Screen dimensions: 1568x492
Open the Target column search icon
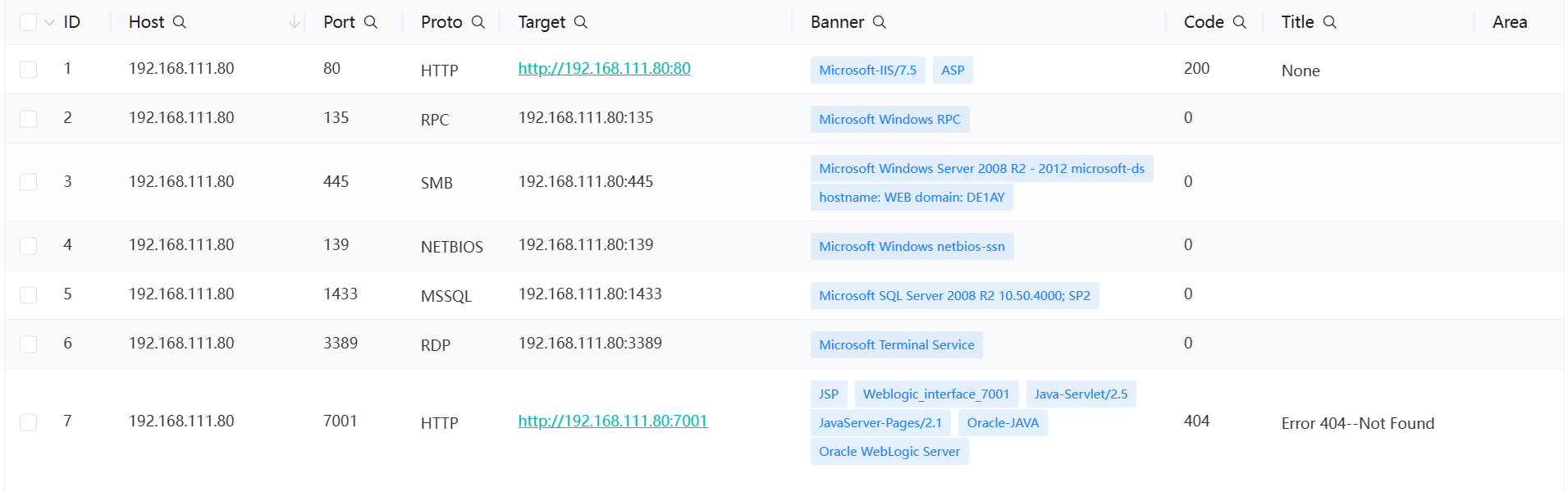(x=581, y=22)
